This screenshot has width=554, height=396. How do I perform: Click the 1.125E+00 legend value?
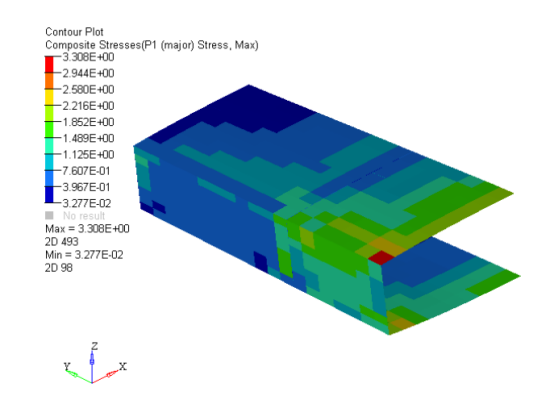pyautogui.click(x=88, y=154)
